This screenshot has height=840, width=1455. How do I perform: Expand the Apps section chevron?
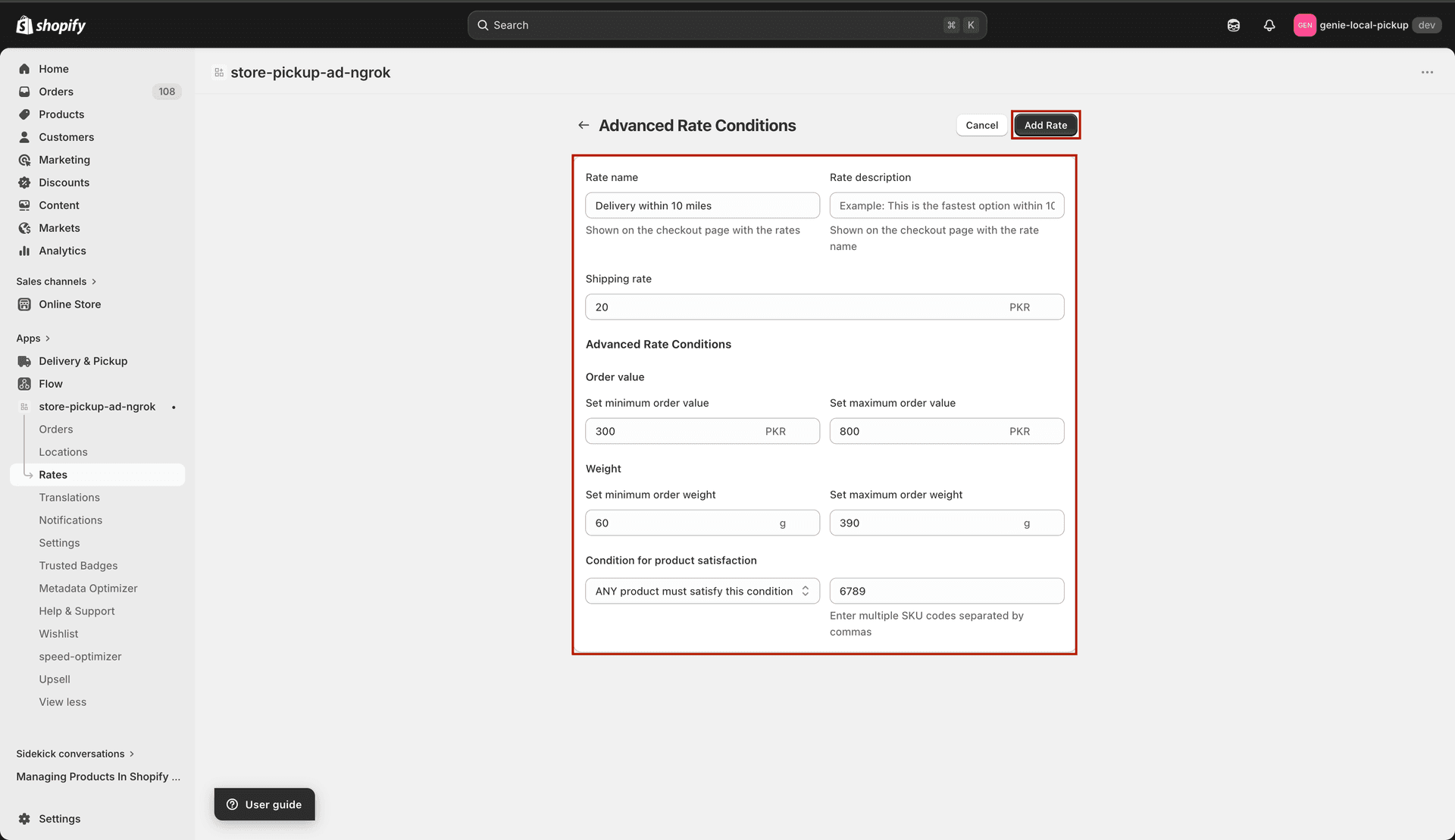click(48, 339)
